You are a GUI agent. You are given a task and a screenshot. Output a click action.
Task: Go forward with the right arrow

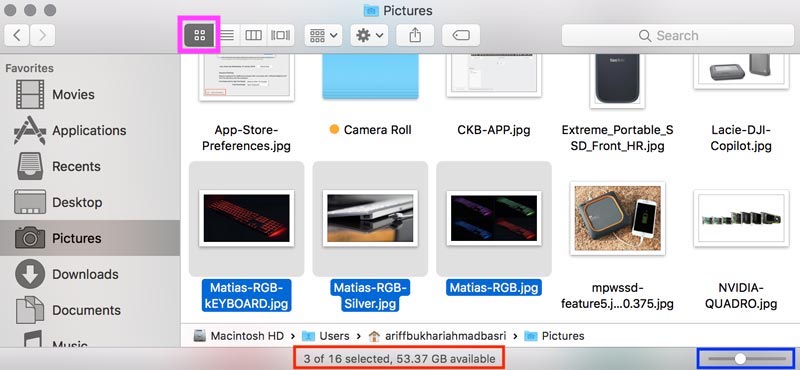[x=42, y=35]
